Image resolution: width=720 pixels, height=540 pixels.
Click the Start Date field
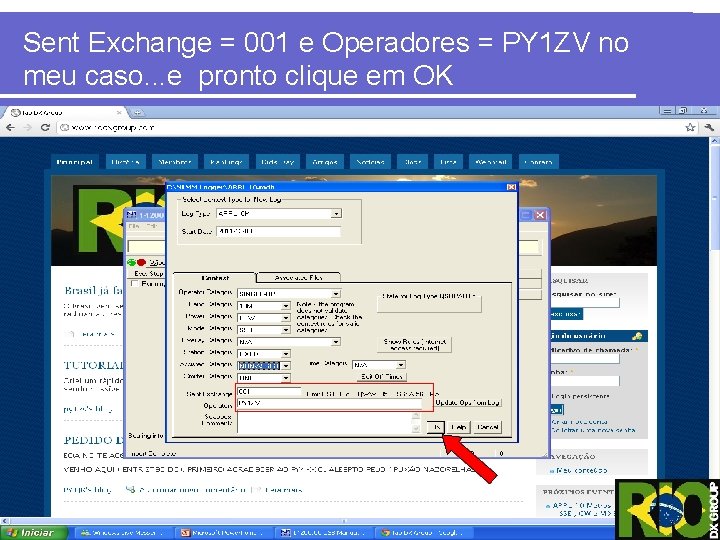278,231
